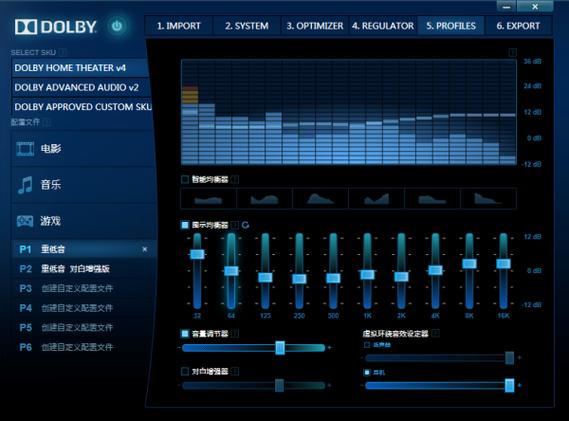Screen dimensions: 569x421
Task: Select the third single-peak intelligent EQ preset
Action: click(320, 199)
